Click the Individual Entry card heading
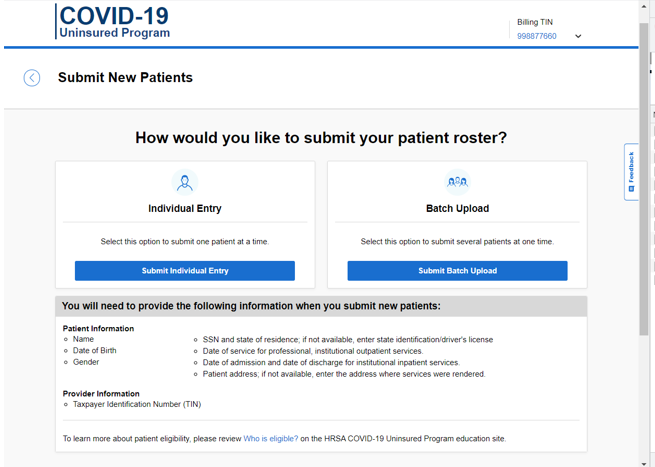Screen dimensions: 655x467 (185, 209)
